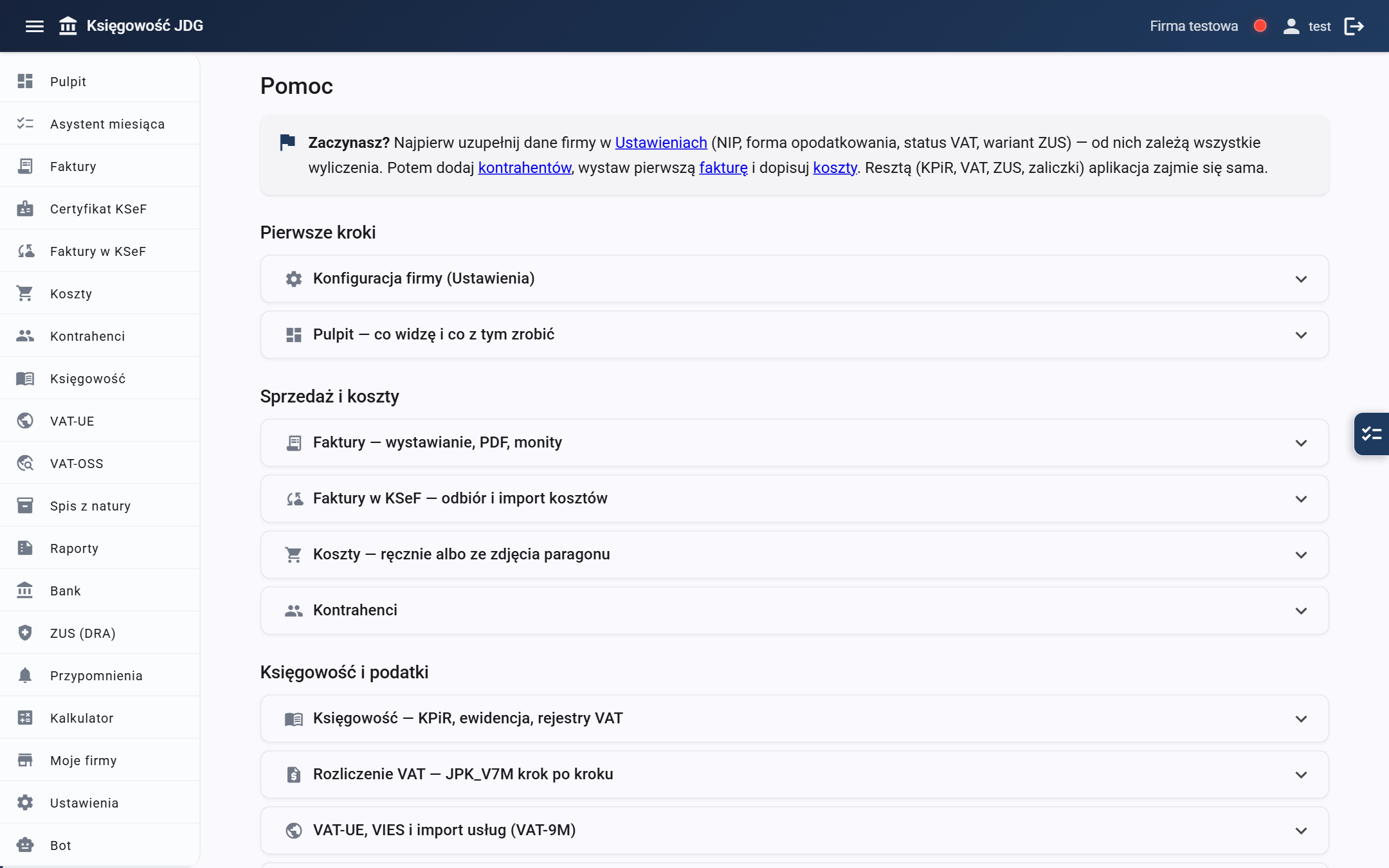Open the Bot robot icon
This screenshot has width=1389, height=868.
[x=25, y=845]
